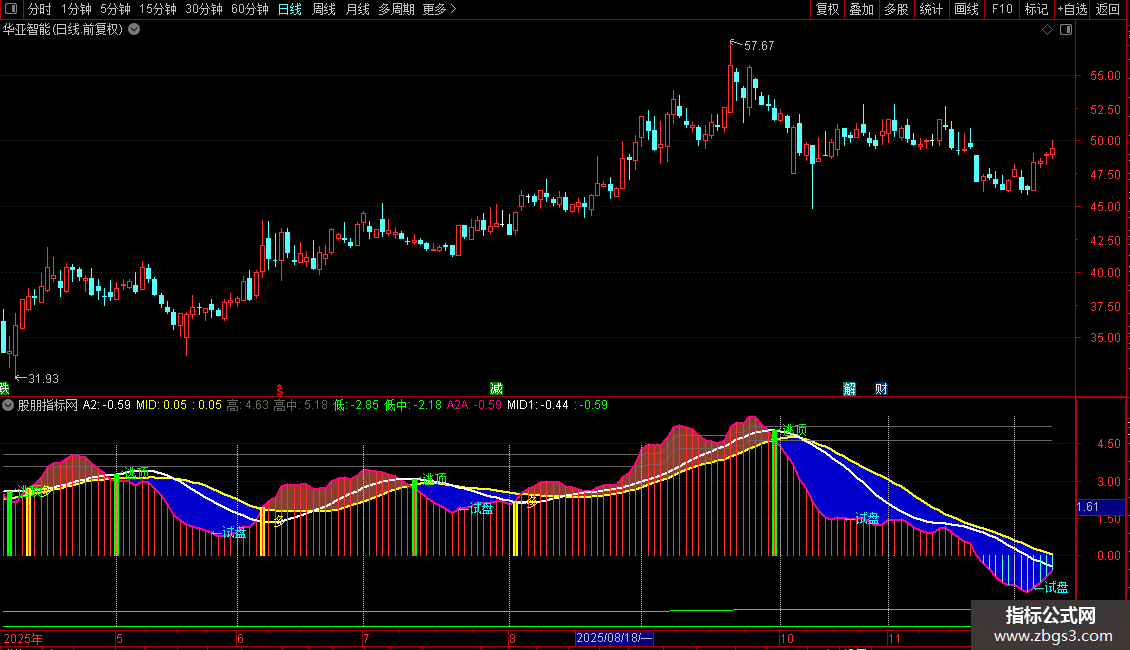Open the indicator menu circle next to 股朋指标网

coord(8,405)
